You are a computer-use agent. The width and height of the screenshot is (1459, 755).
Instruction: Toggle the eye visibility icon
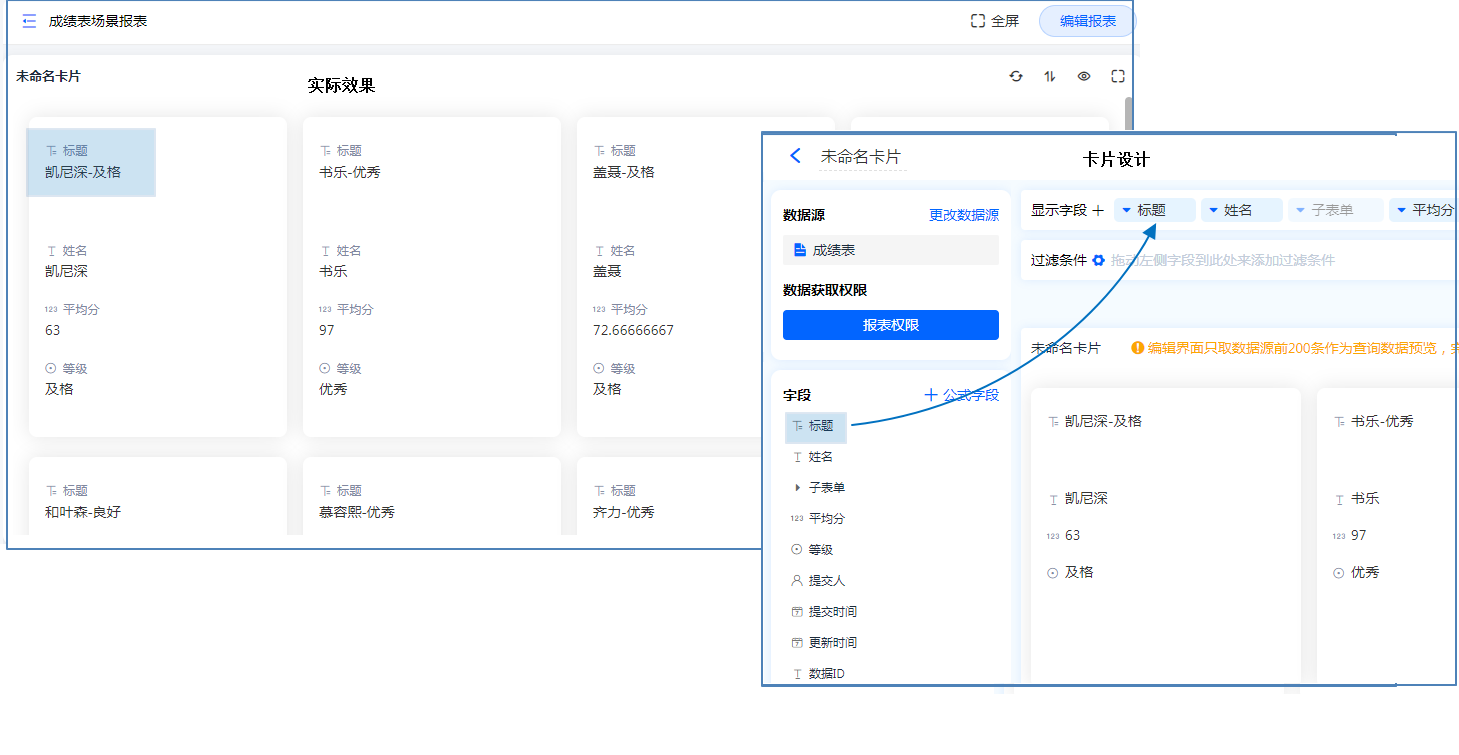pos(1084,76)
